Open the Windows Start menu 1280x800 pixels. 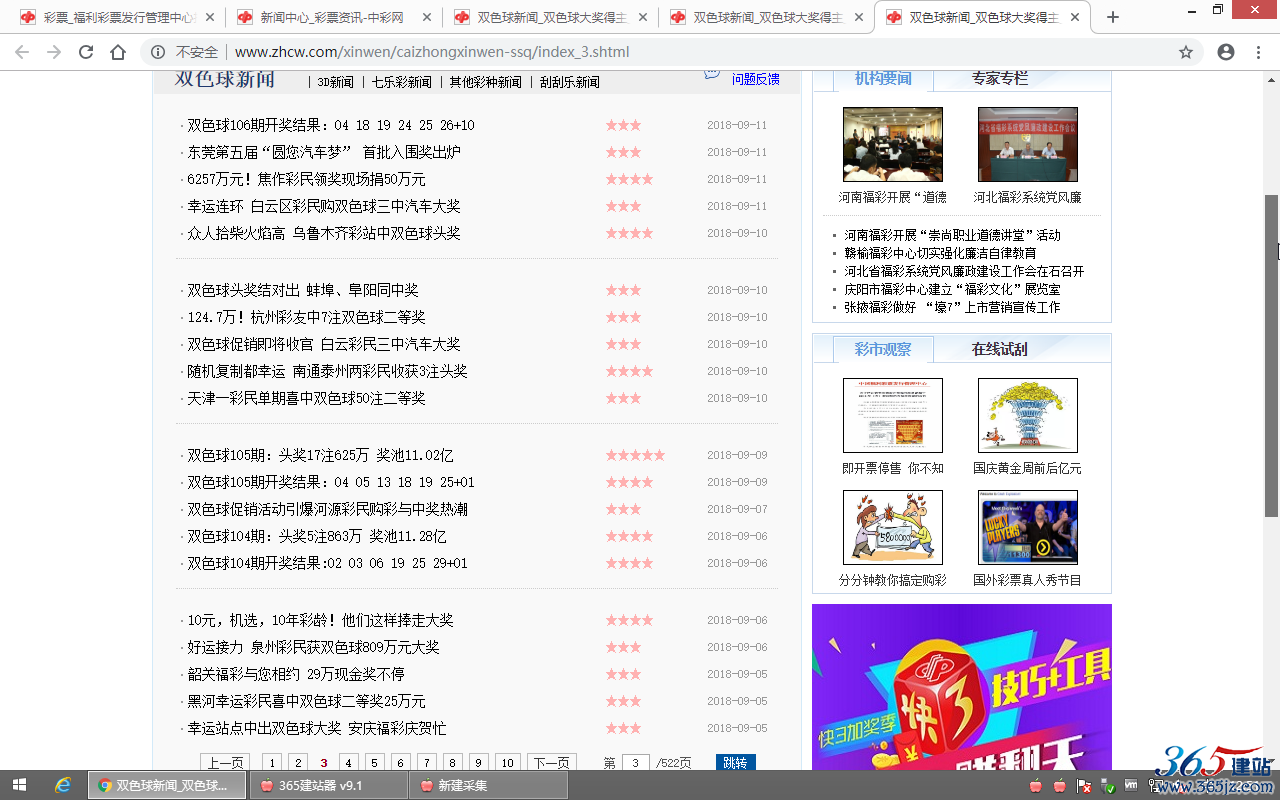coord(19,785)
